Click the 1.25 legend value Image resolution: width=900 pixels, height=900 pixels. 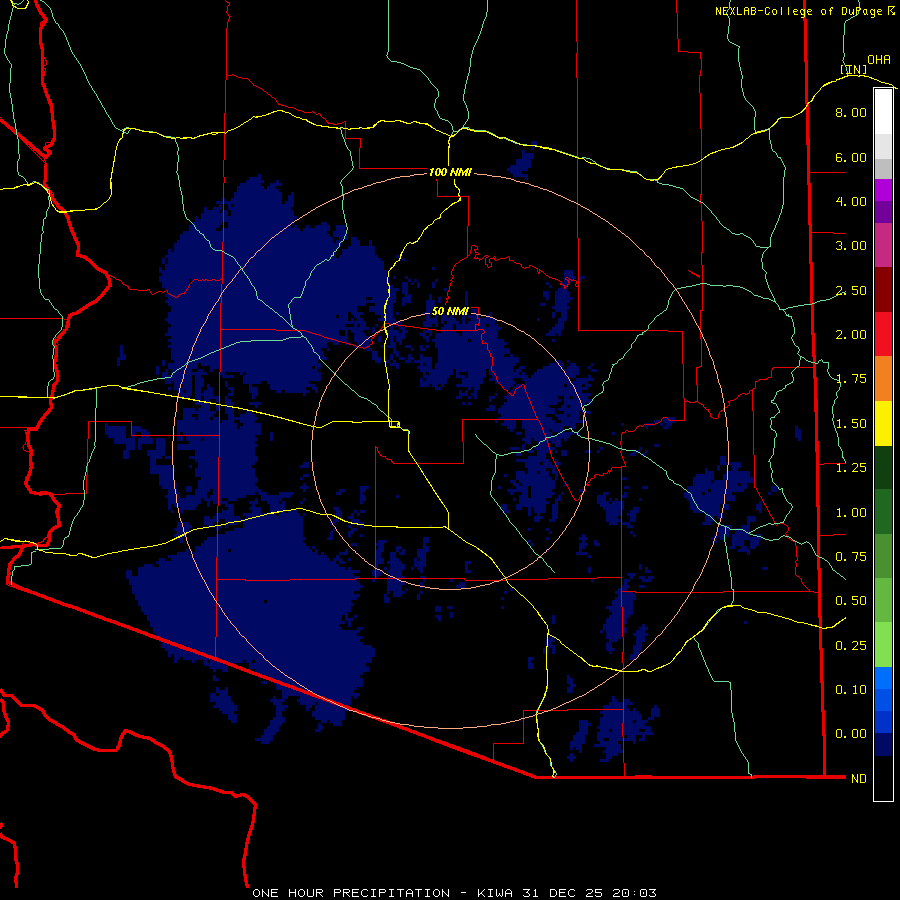851,468
